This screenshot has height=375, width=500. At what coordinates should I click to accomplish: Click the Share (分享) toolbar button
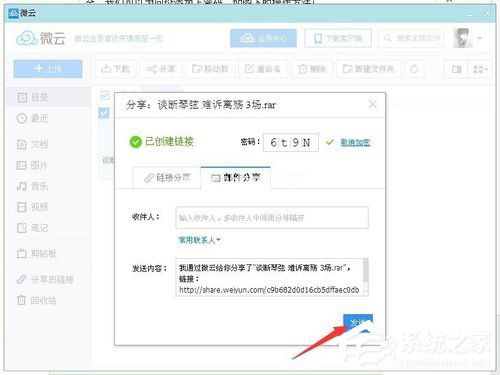(161, 69)
